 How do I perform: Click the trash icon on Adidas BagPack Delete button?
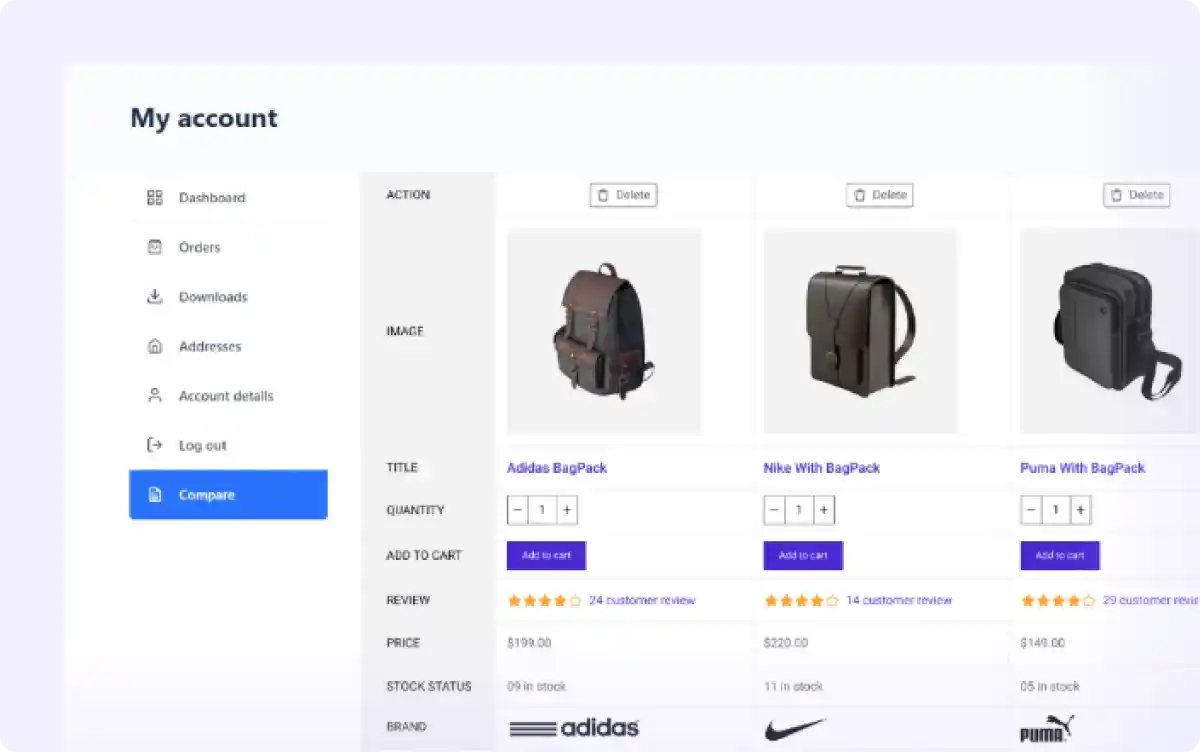604,195
